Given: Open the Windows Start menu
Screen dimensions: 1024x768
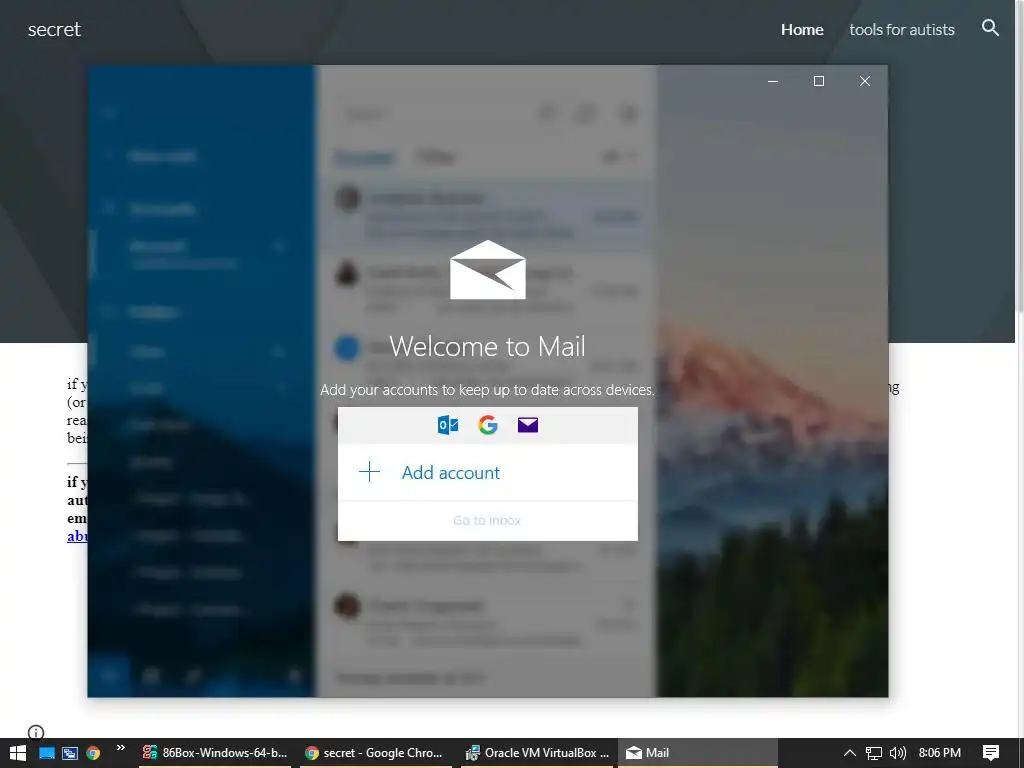Looking at the screenshot, I should coord(18,753).
